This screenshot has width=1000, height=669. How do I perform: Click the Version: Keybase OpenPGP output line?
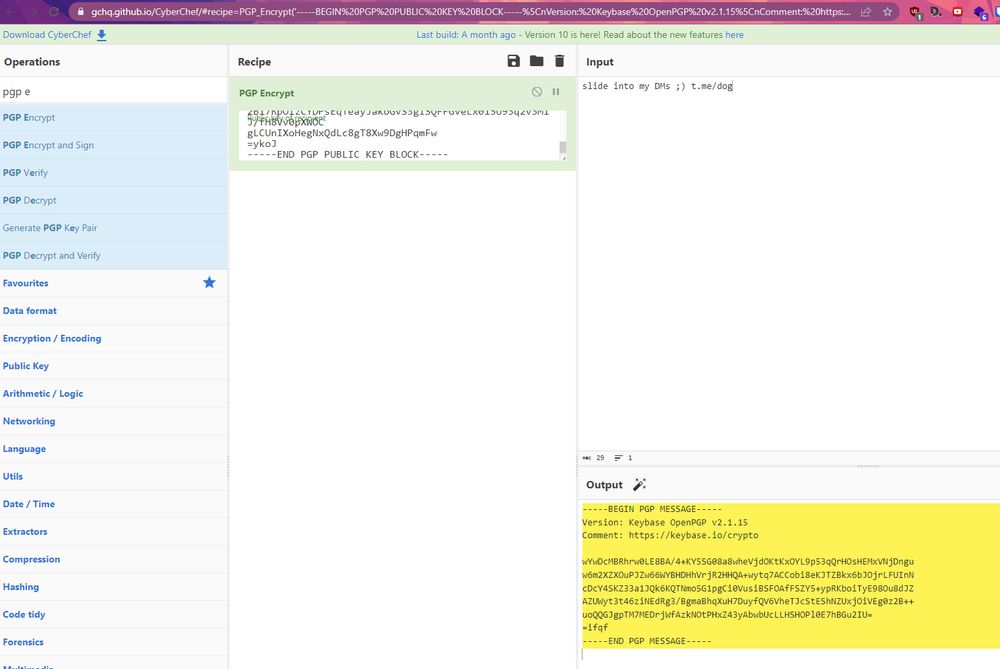point(665,522)
